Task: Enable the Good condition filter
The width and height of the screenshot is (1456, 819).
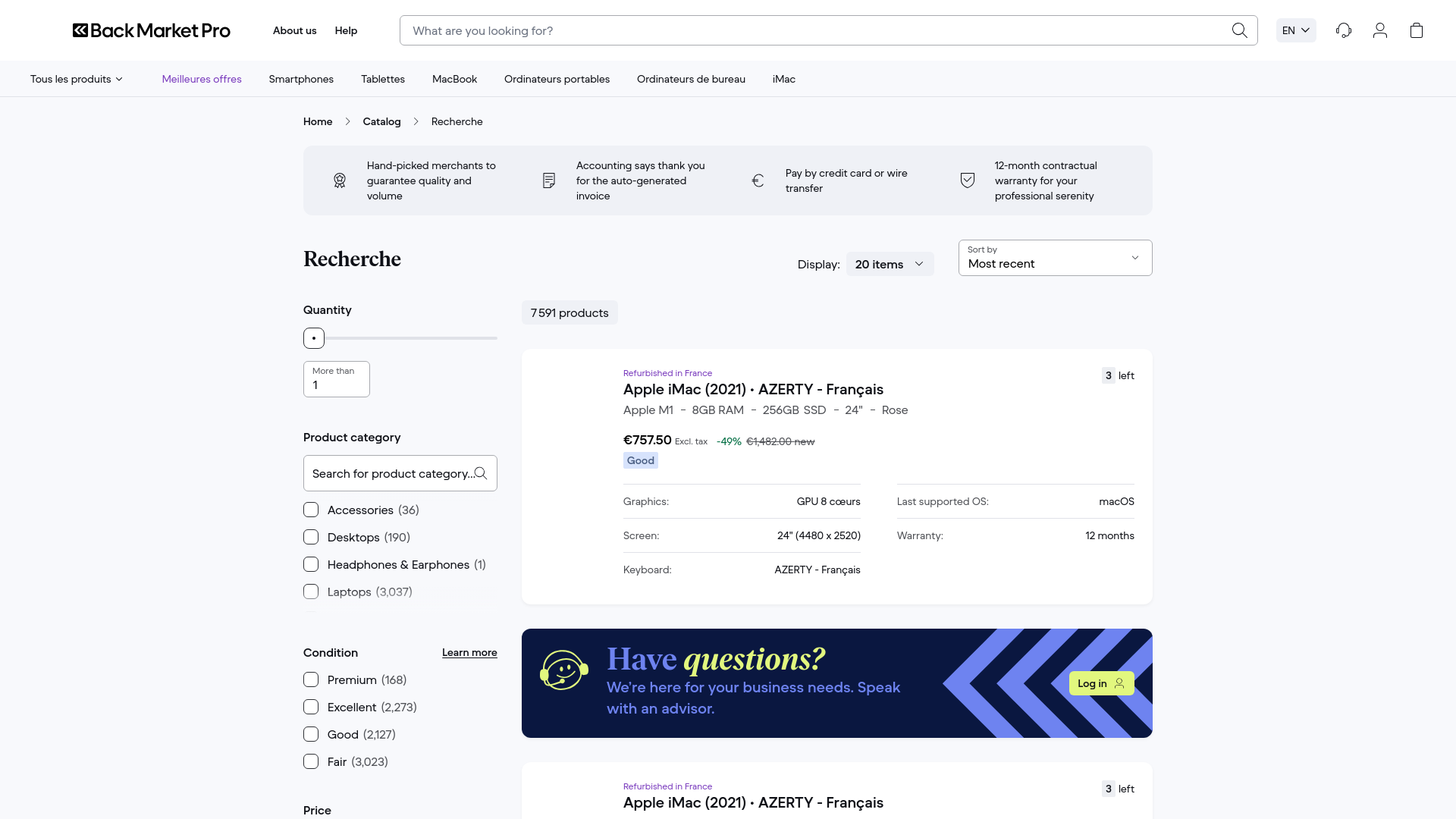Action: [311, 734]
